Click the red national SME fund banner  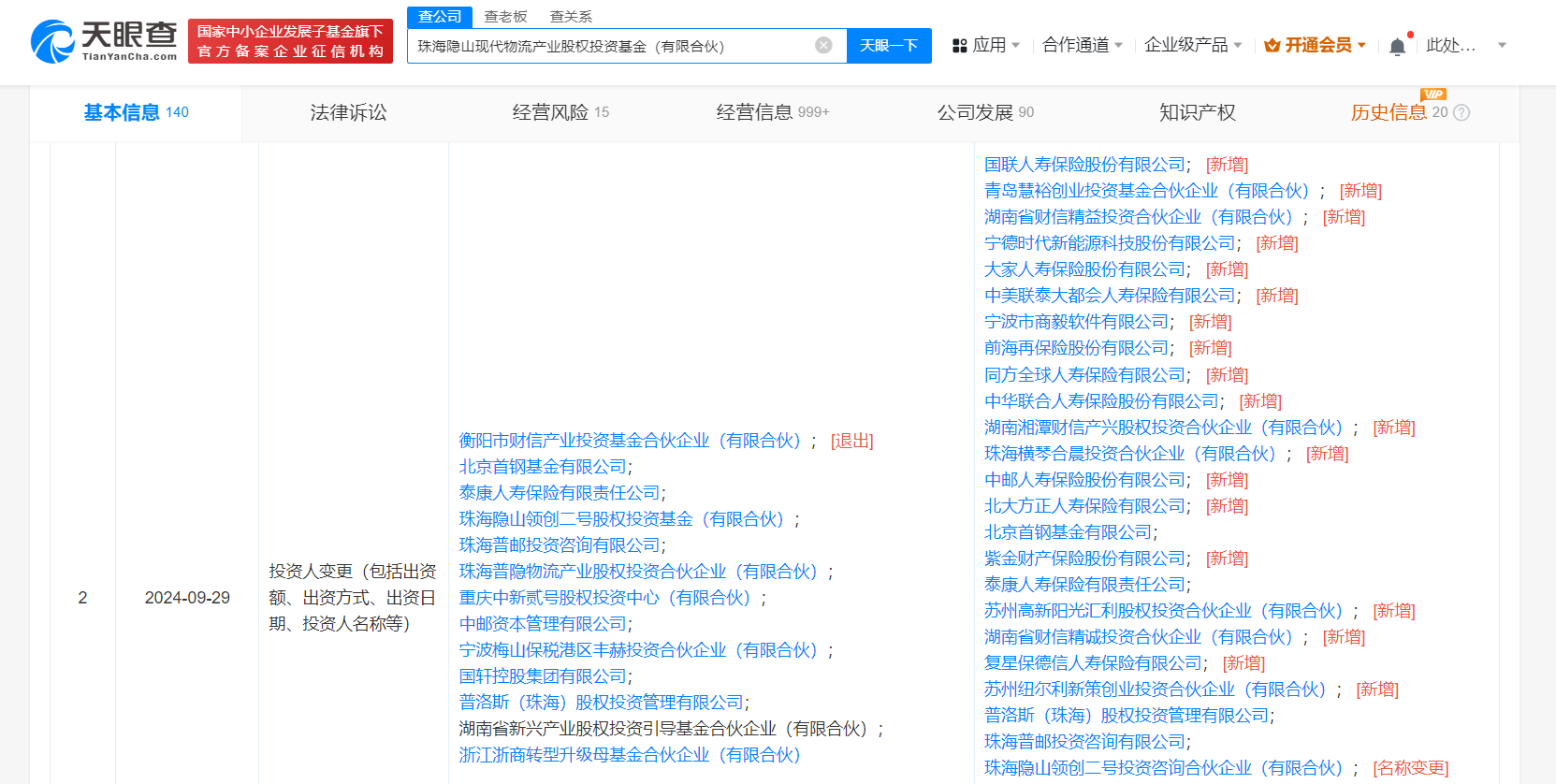(x=290, y=41)
